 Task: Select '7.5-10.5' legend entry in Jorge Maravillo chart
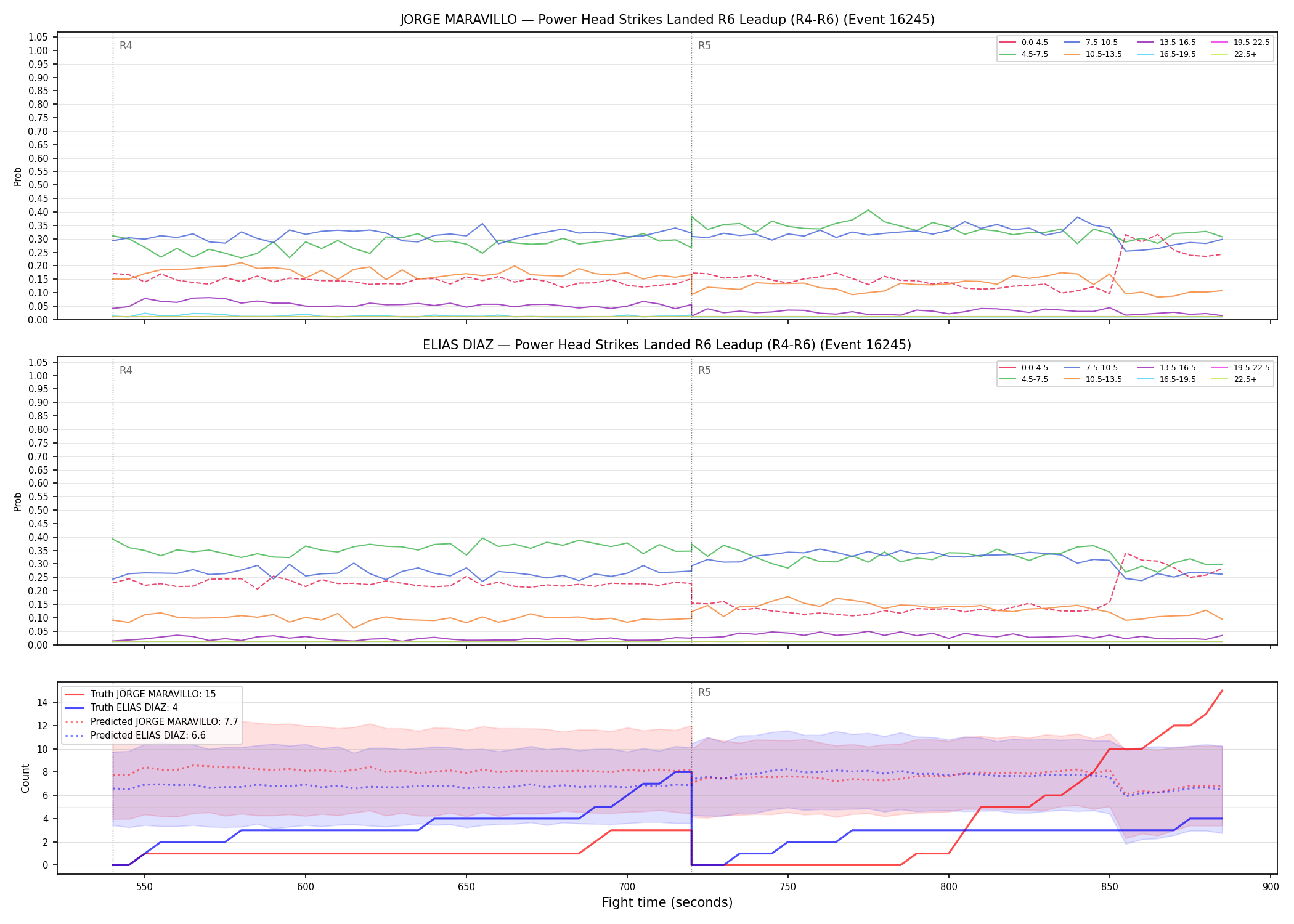1091,43
